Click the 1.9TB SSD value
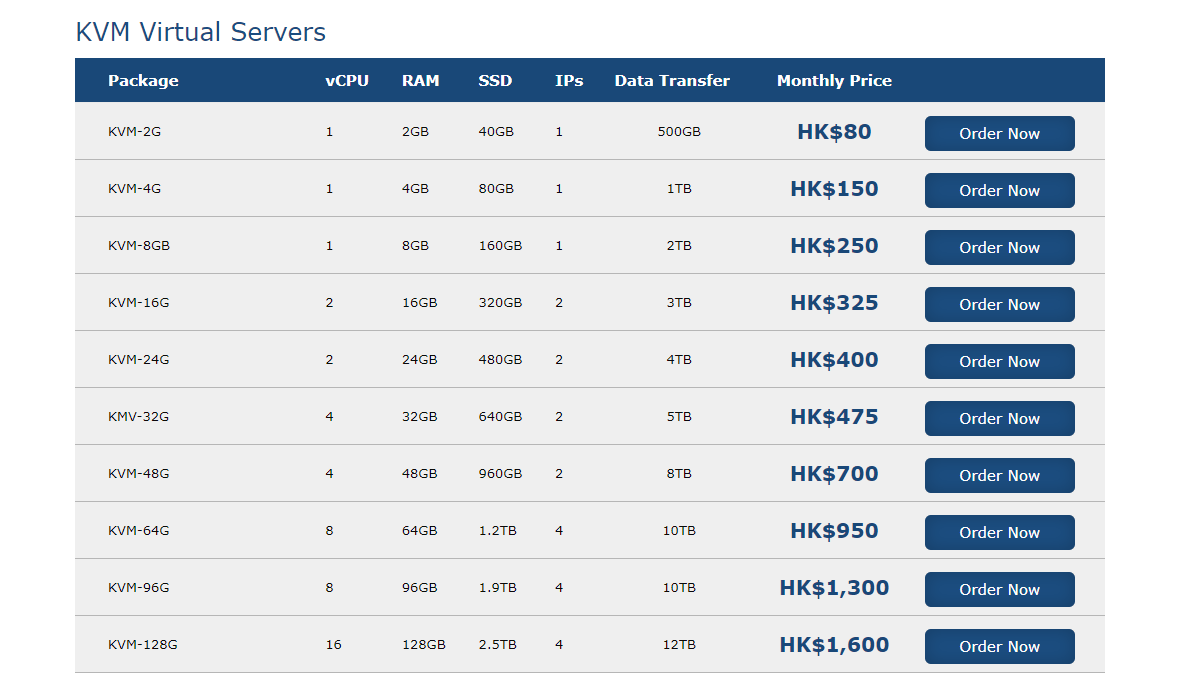Screen dimensions: 1180x690 497,588
